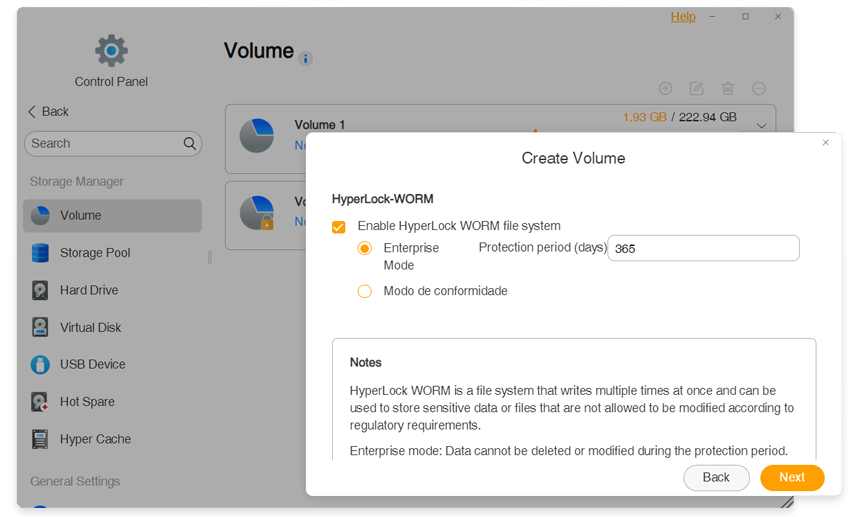Click the HyperLock-WORM heading
The image size is (852, 517).
point(383,199)
